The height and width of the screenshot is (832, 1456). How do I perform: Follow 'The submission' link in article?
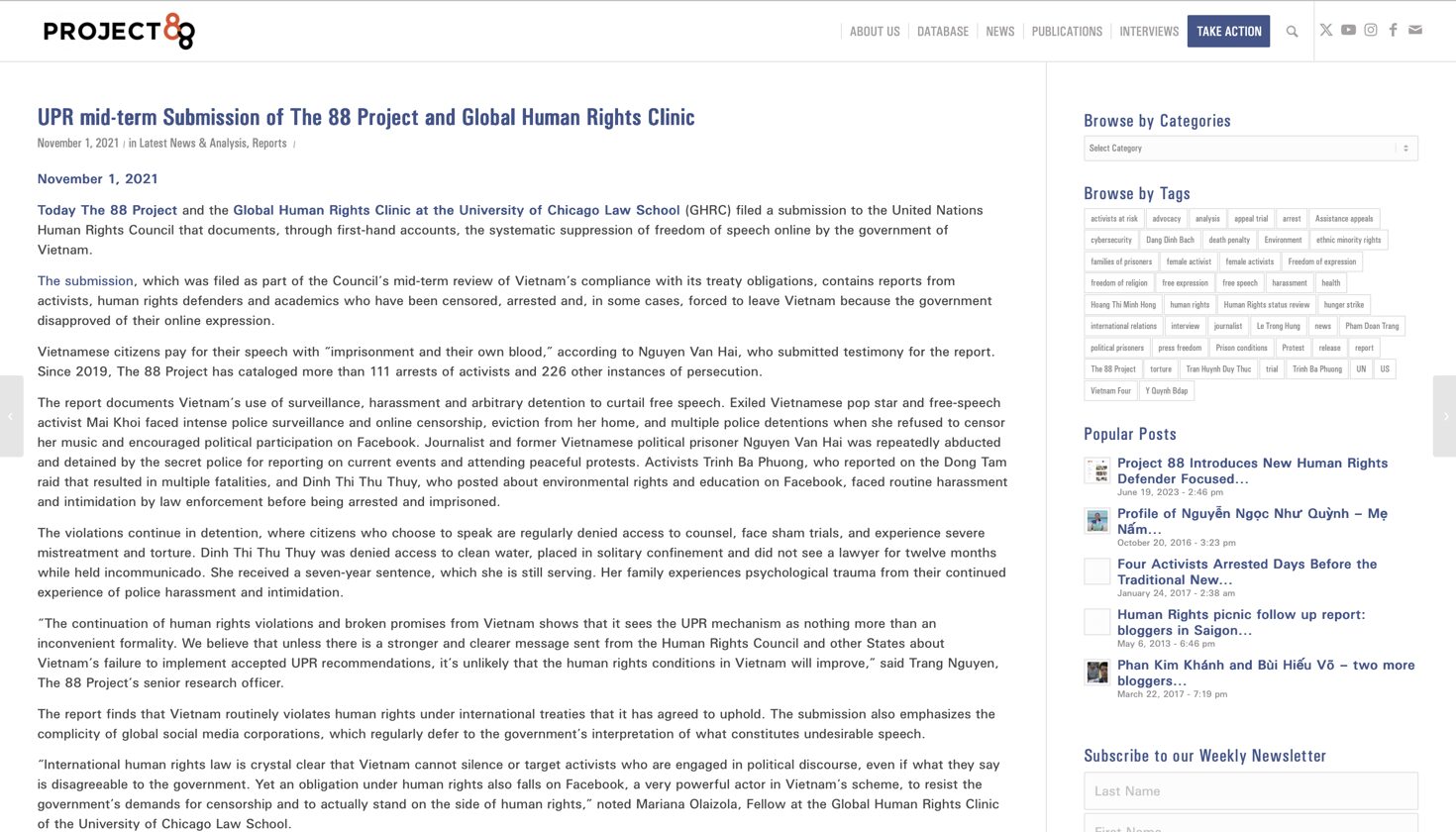[85, 281]
